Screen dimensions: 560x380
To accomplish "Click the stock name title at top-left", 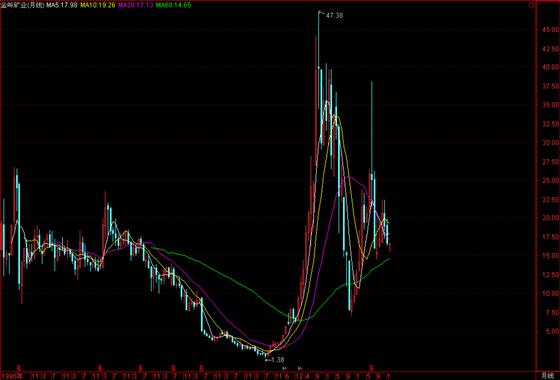I will (x=23, y=5).
